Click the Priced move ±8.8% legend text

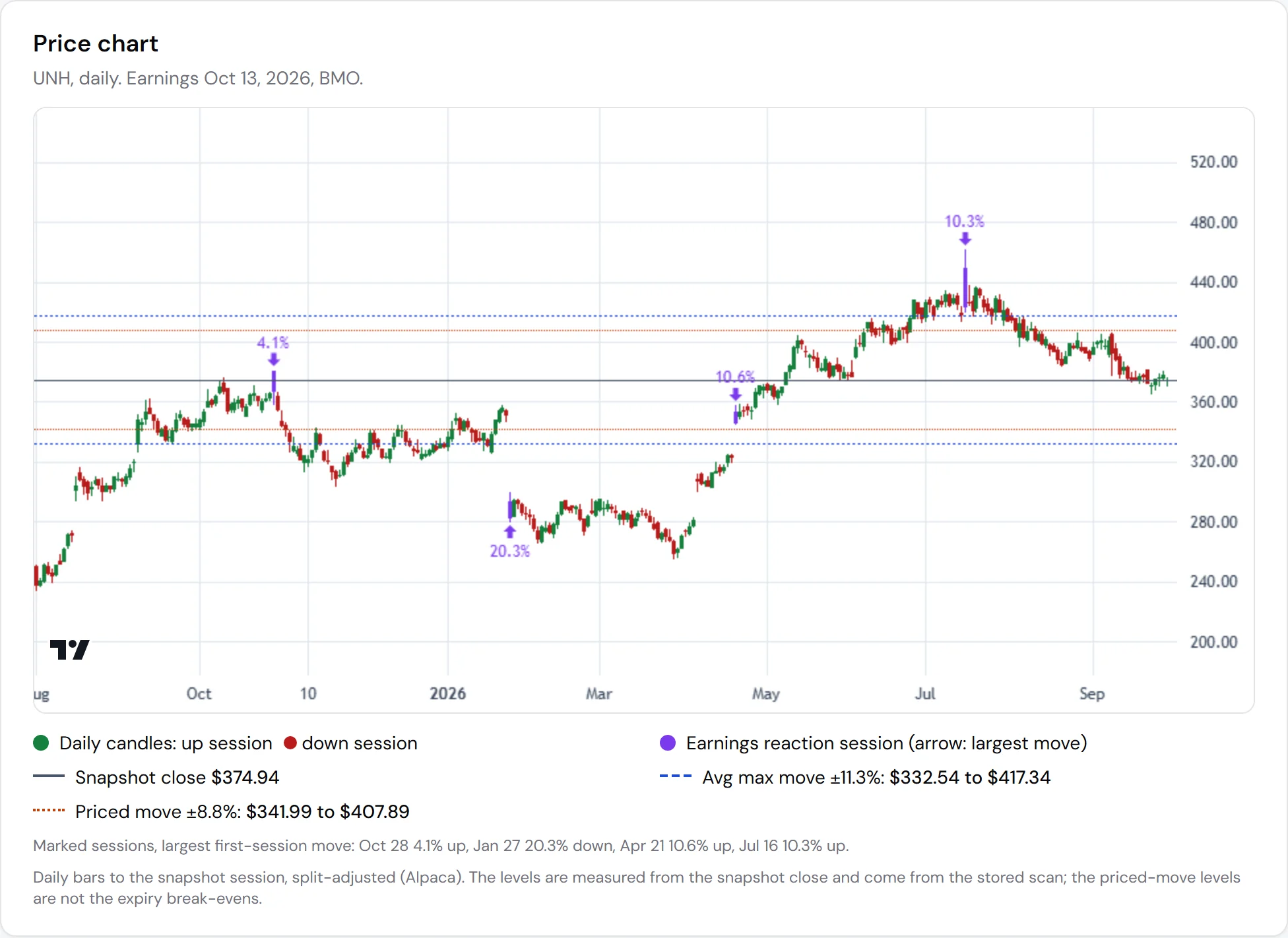pos(242,811)
